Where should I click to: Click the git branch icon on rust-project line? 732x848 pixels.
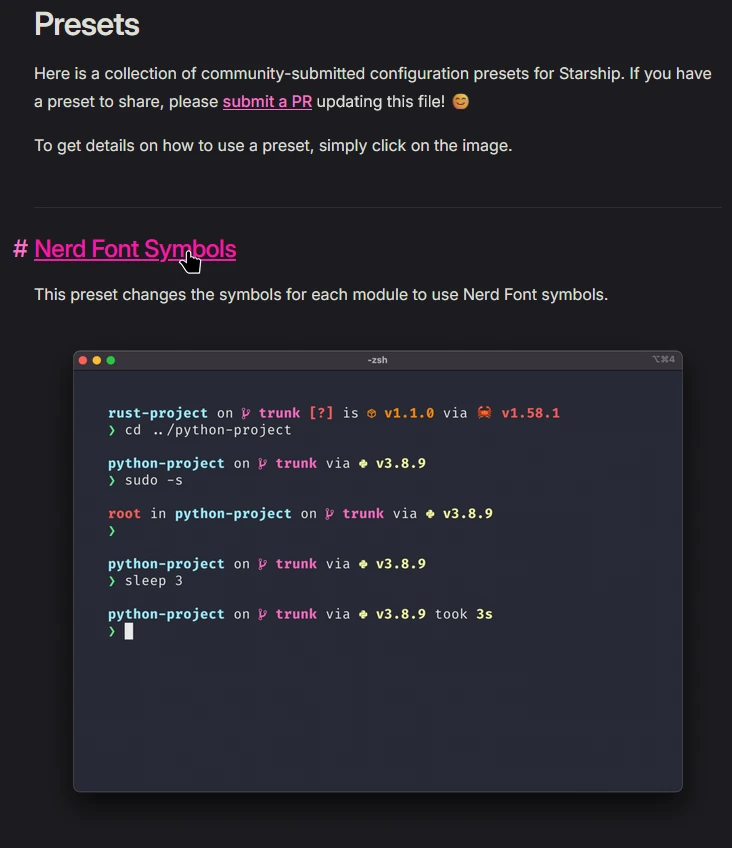246,413
